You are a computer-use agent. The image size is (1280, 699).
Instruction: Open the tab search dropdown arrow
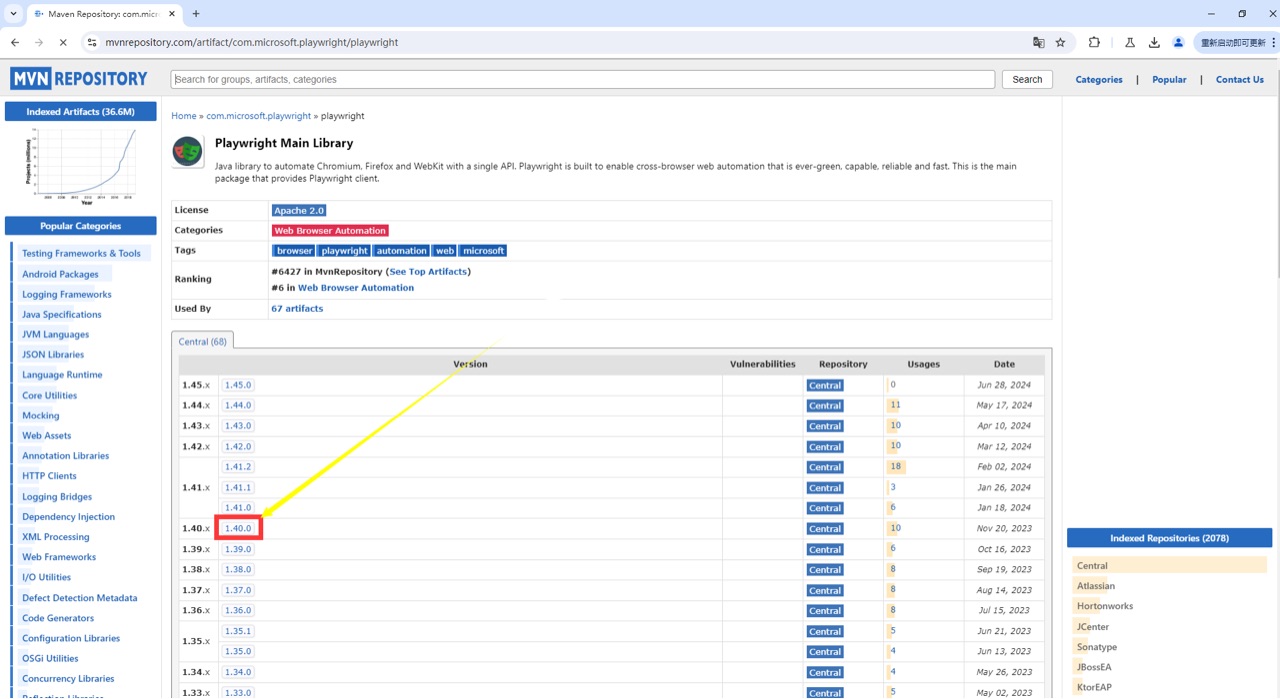tap(13, 14)
